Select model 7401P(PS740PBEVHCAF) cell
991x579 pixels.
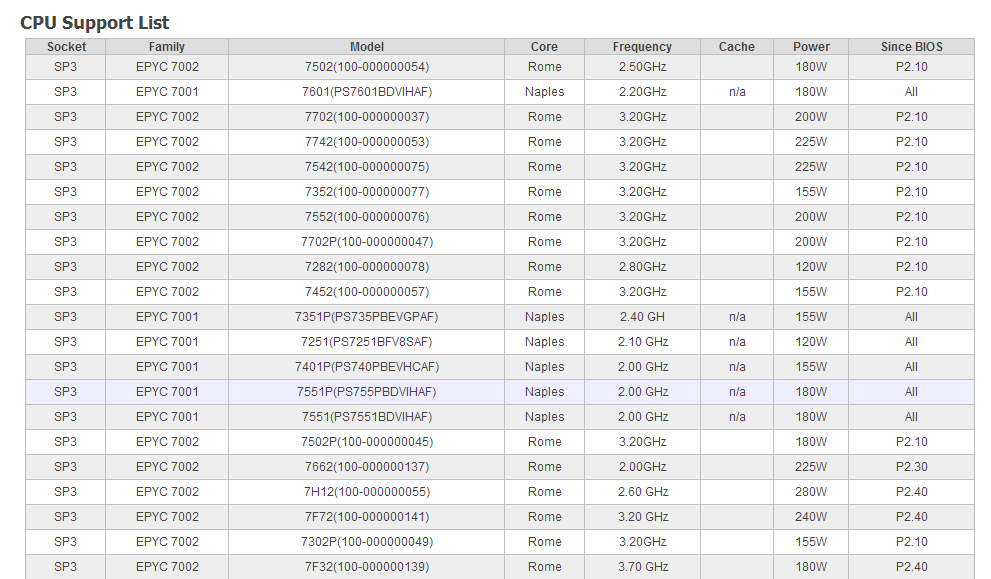click(367, 367)
